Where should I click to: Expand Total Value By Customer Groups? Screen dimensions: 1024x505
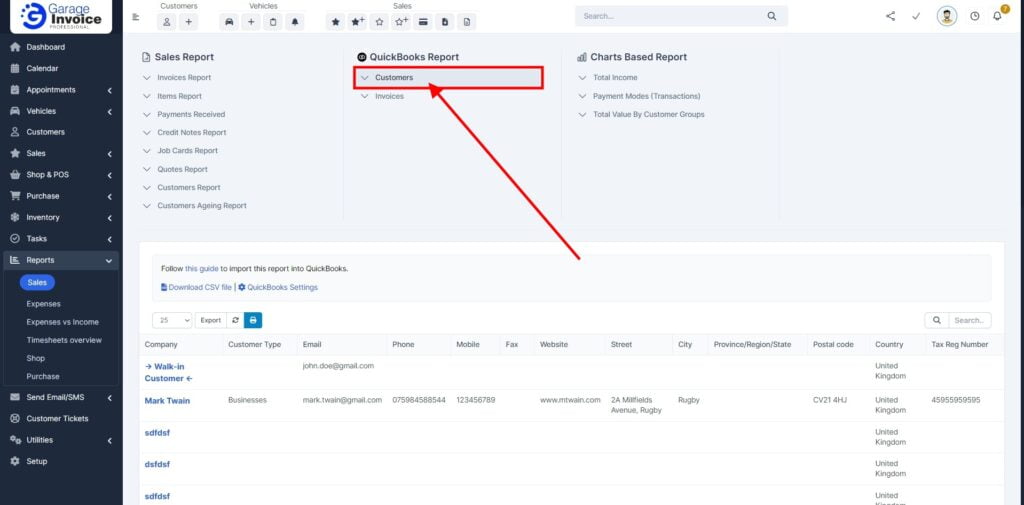point(648,114)
